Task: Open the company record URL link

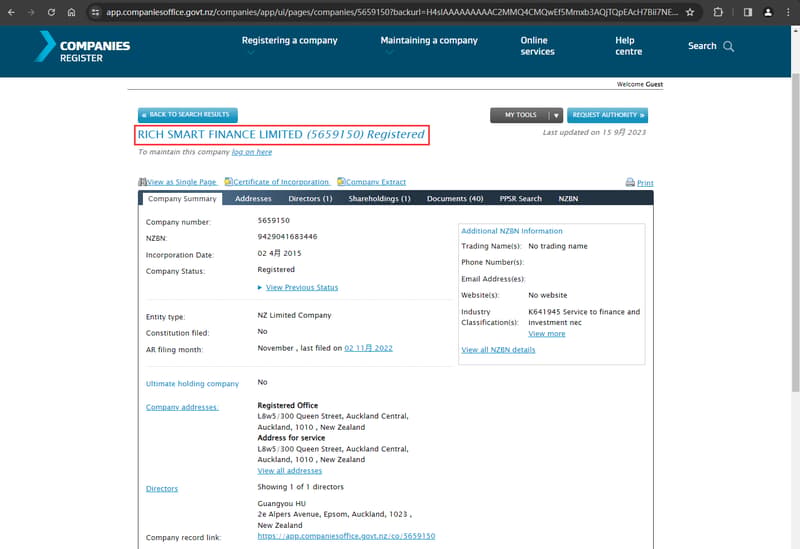Action: coord(346,536)
